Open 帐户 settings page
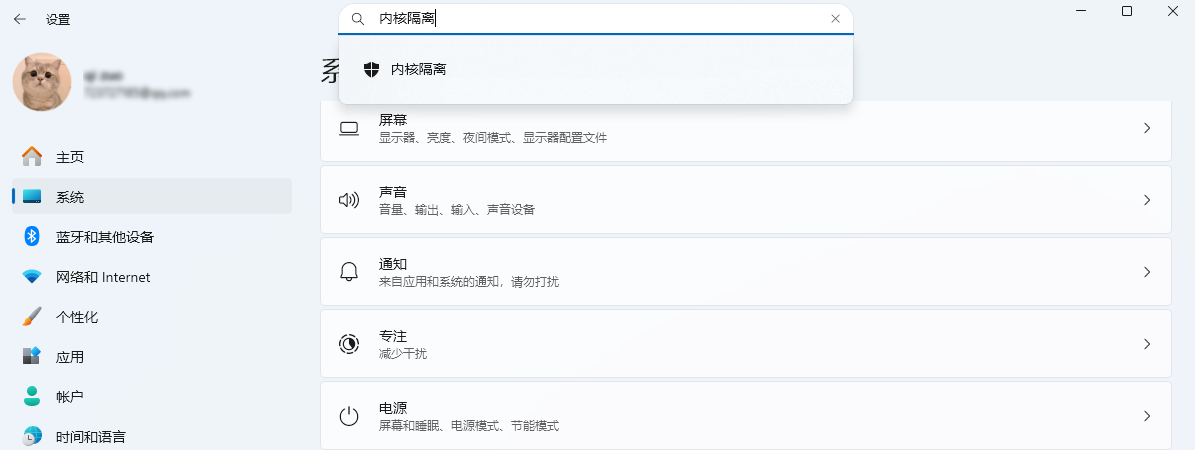 [x=69, y=397]
